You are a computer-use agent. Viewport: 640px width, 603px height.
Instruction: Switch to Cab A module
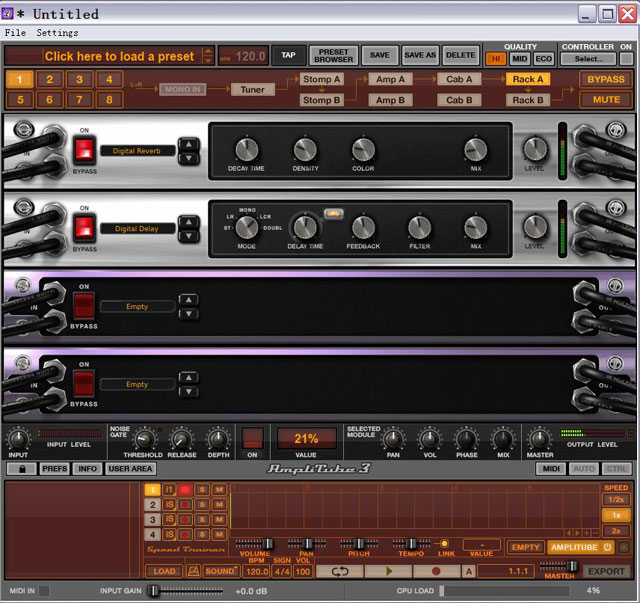(459, 79)
